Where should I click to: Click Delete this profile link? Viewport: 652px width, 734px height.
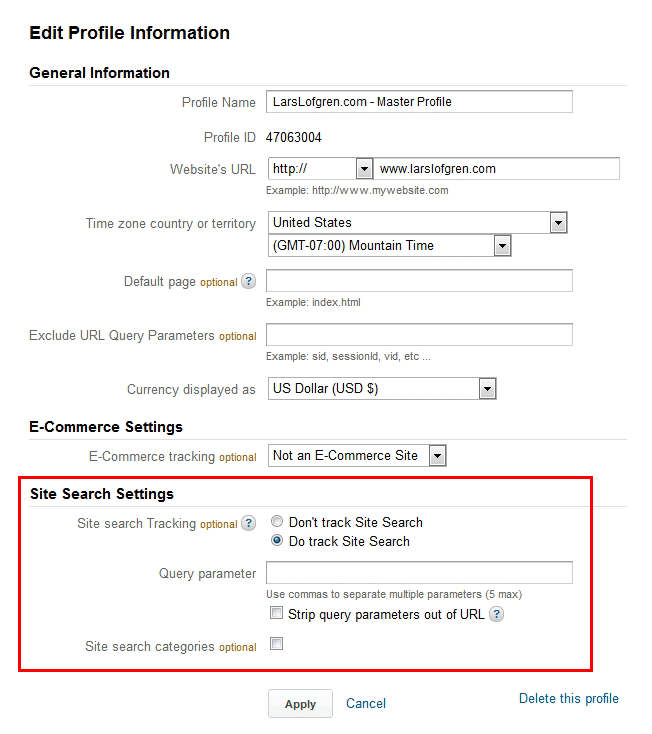[568, 699]
